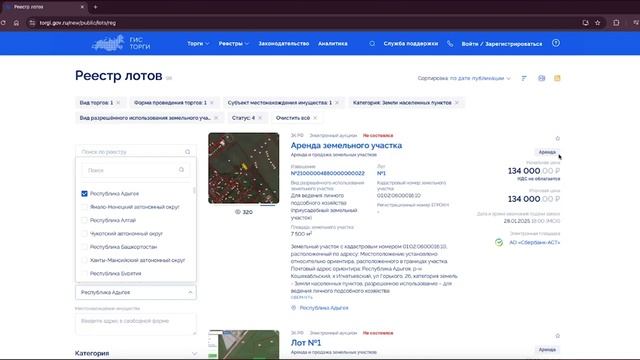Click Войти / Зарегистрироваться
The image size is (640, 360).
point(502,44)
